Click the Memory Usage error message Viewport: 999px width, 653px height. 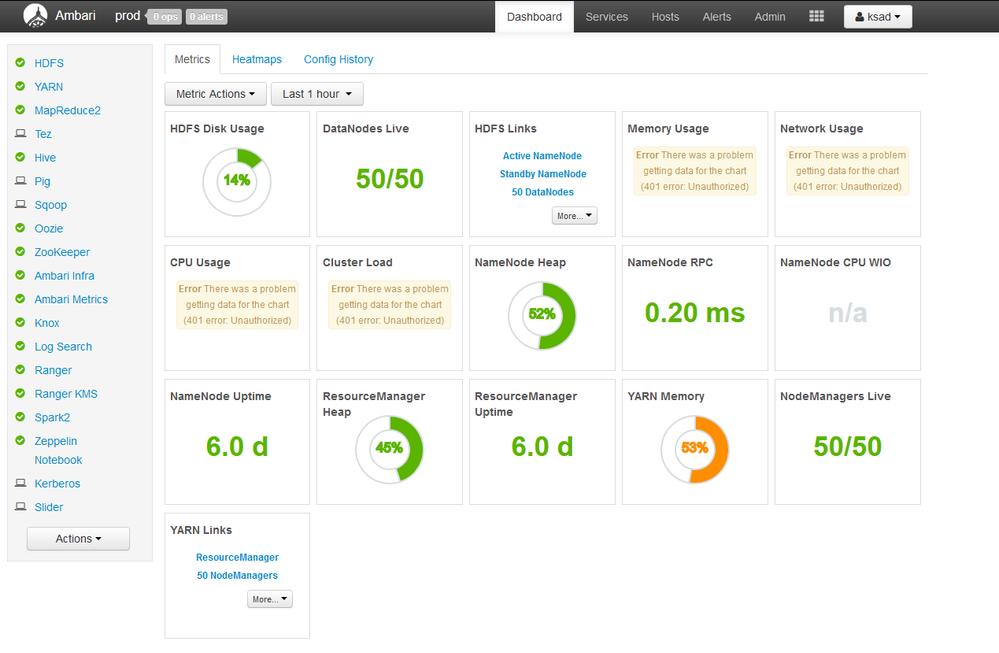coord(695,171)
